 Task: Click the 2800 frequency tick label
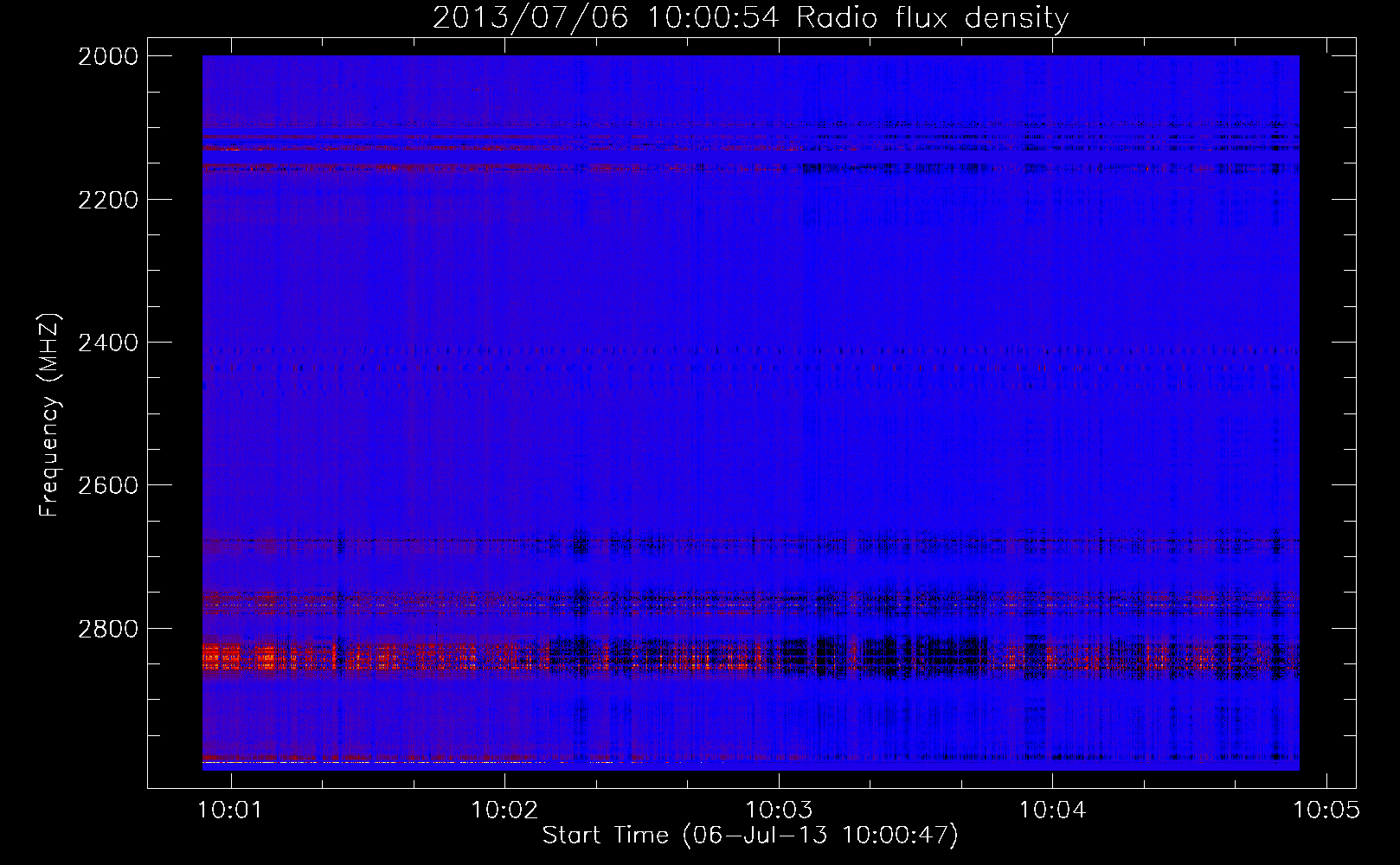[108, 628]
